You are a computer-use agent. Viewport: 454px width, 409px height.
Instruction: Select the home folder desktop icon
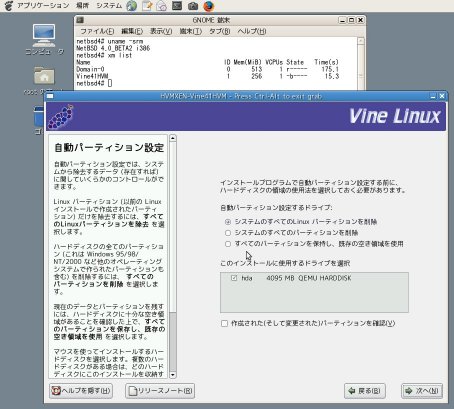44,80
